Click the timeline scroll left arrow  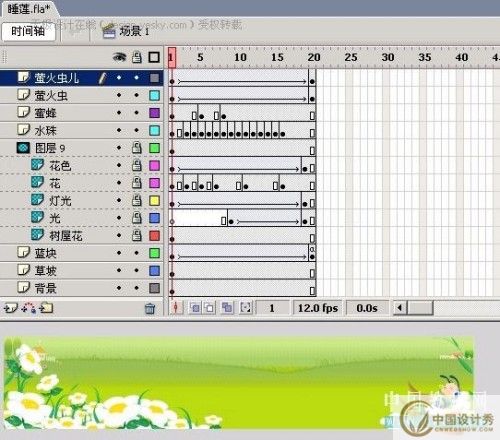400,308
